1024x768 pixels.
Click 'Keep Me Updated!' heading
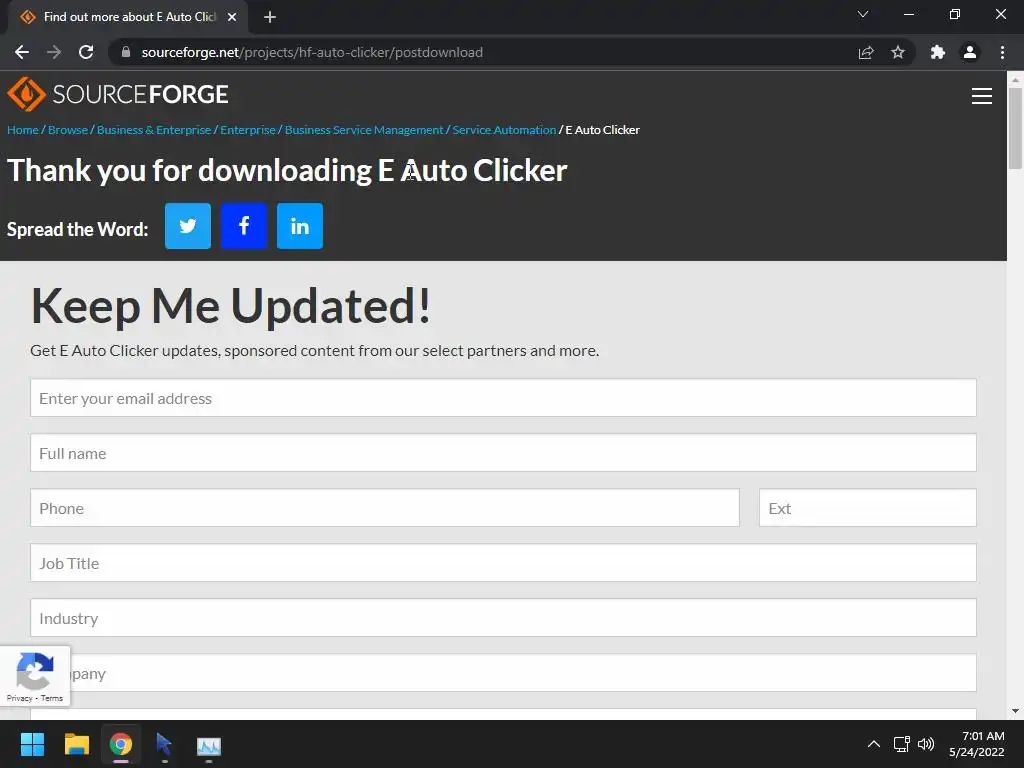click(x=231, y=306)
